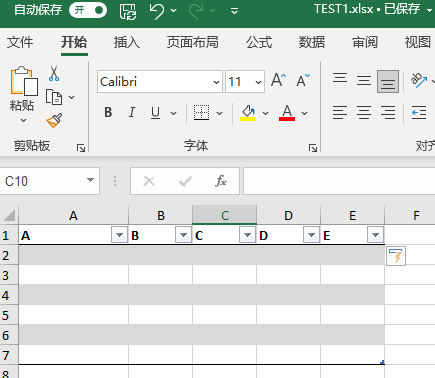This screenshot has height=378, width=435.
Task: Select the Format Painter brush
Action: pyautogui.click(x=54, y=120)
